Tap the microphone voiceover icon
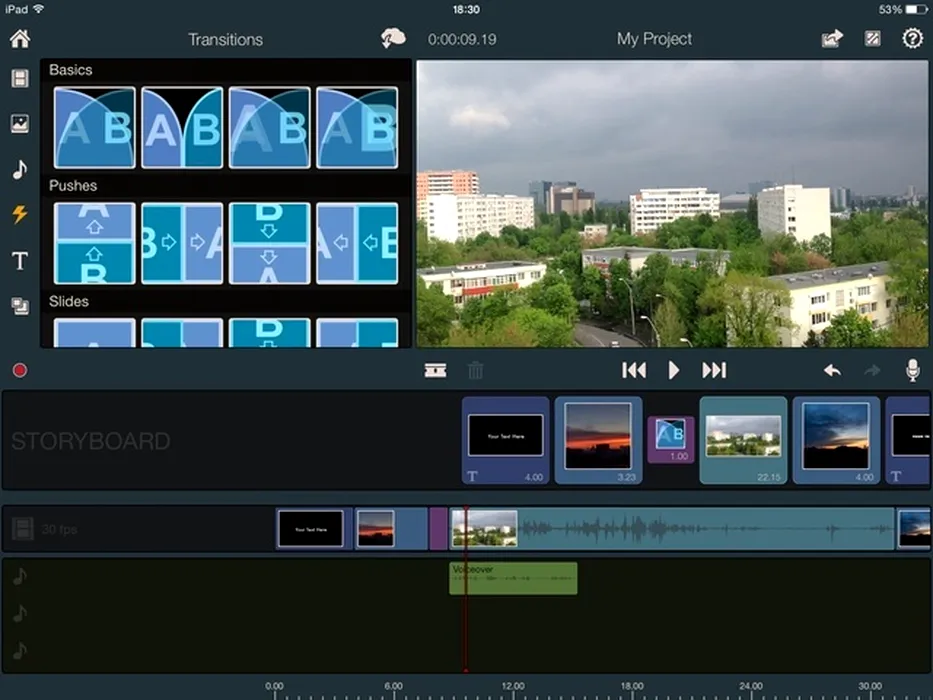The height and width of the screenshot is (700, 933). click(x=912, y=370)
